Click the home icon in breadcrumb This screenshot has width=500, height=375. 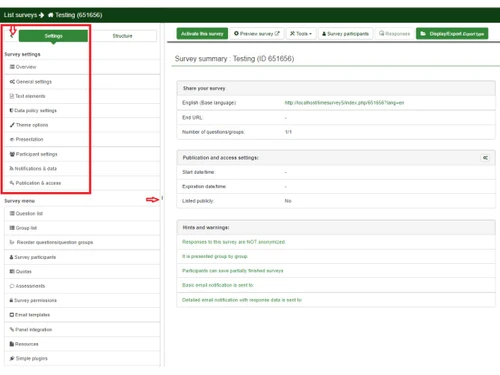coord(51,15)
